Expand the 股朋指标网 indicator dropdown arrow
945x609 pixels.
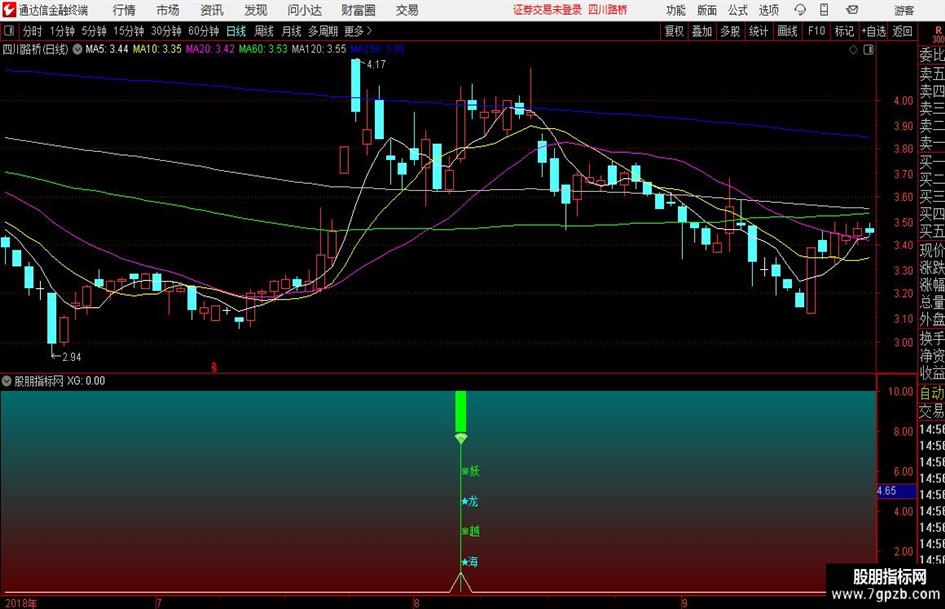point(7,381)
